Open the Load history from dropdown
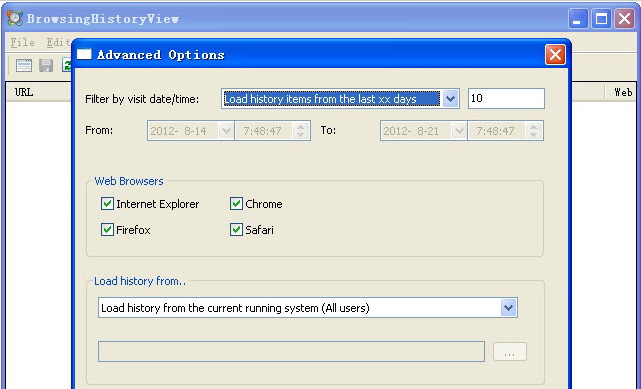The height and width of the screenshot is (389, 641). click(x=508, y=308)
